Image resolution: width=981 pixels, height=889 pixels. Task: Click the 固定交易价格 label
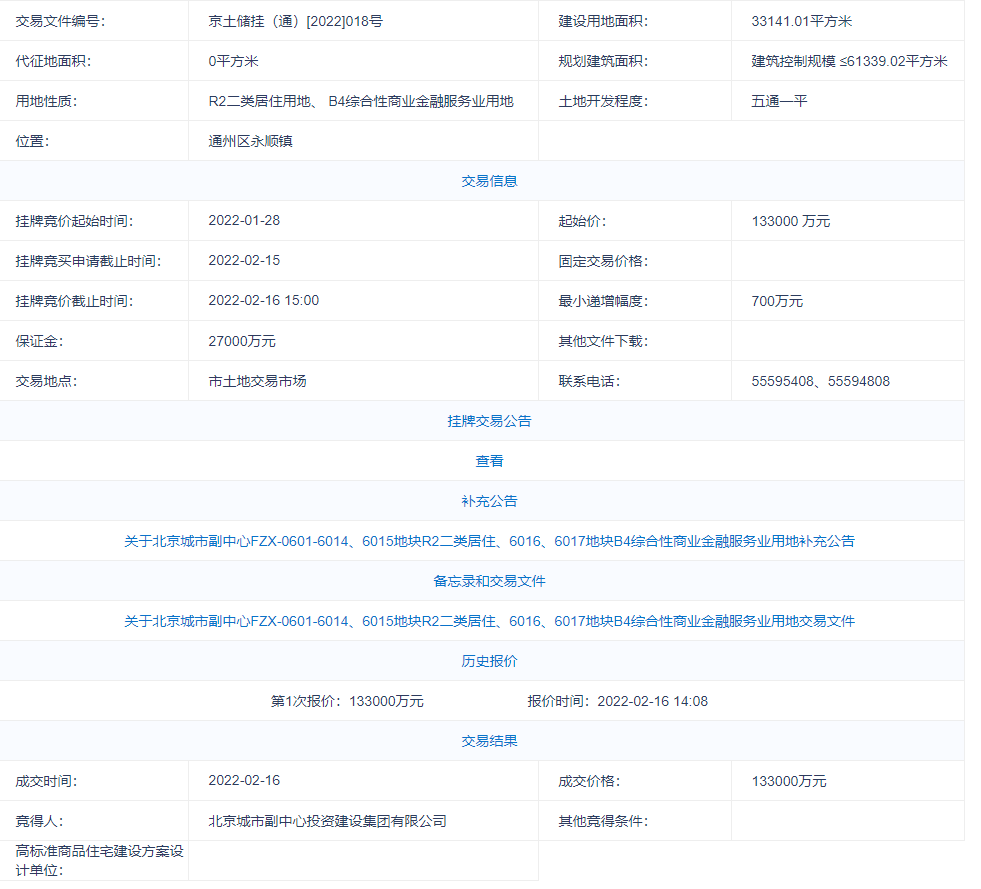pyautogui.click(x=603, y=262)
